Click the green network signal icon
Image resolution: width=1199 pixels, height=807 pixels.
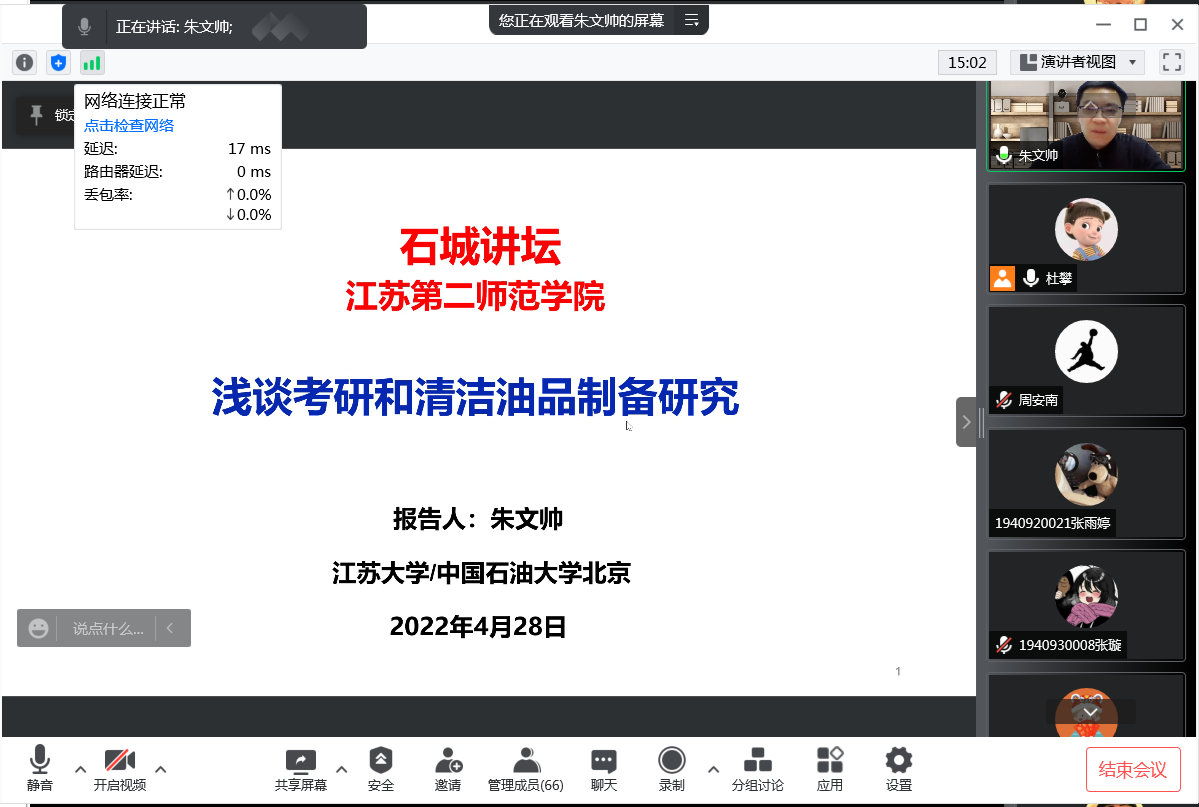click(x=92, y=63)
